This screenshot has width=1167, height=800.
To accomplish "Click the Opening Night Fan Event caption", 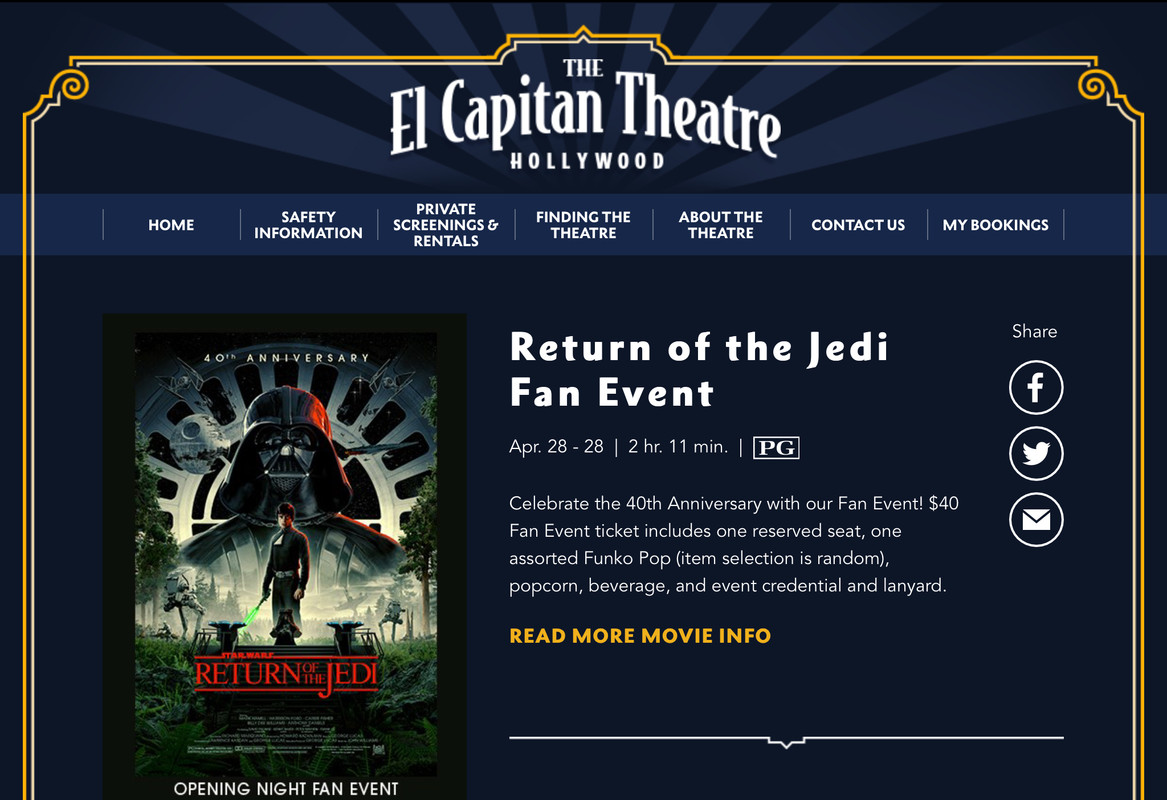I will pyautogui.click(x=286, y=789).
